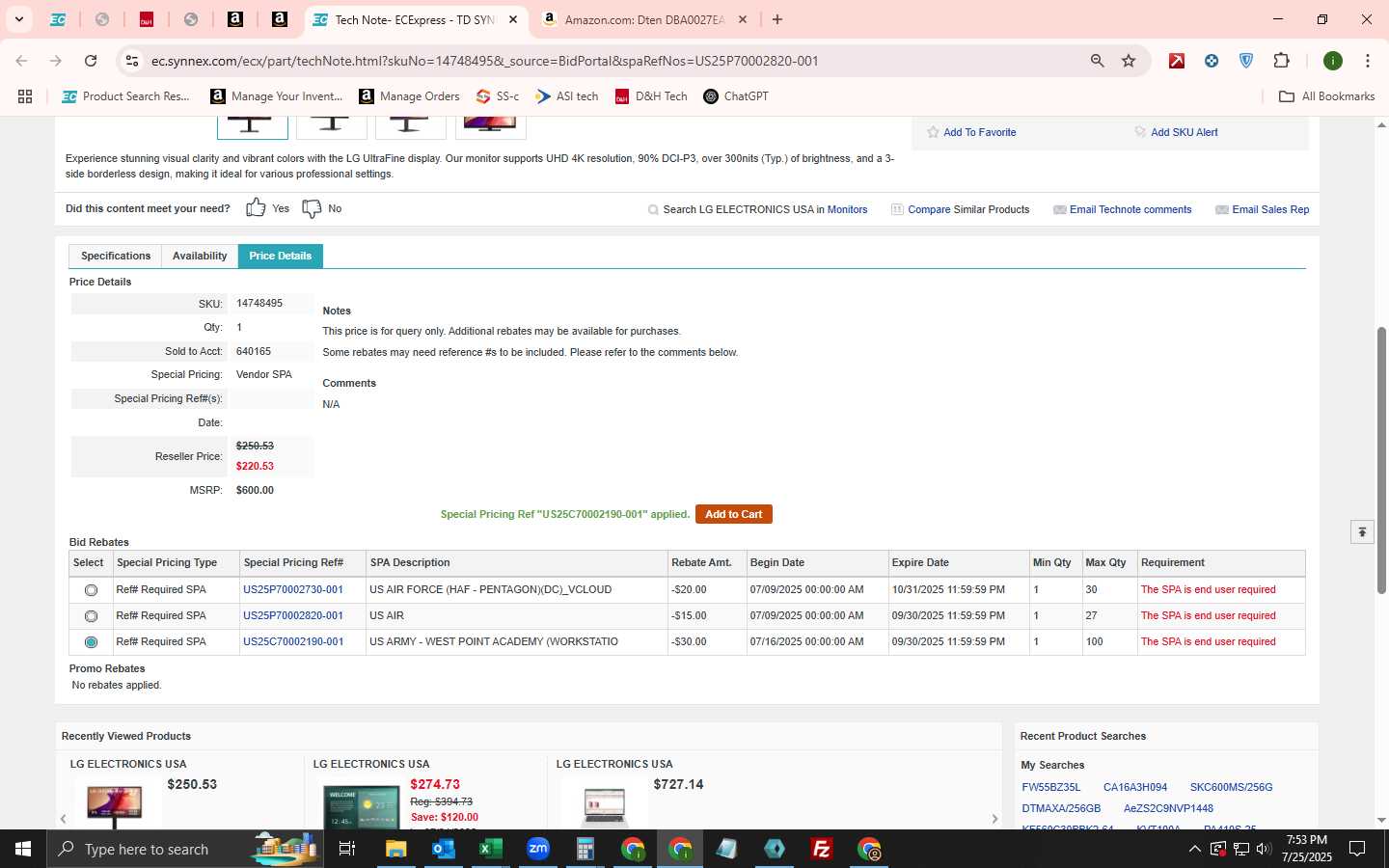The height and width of the screenshot is (868, 1389).
Task: Open Outlook from the taskbar
Action: point(443,849)
